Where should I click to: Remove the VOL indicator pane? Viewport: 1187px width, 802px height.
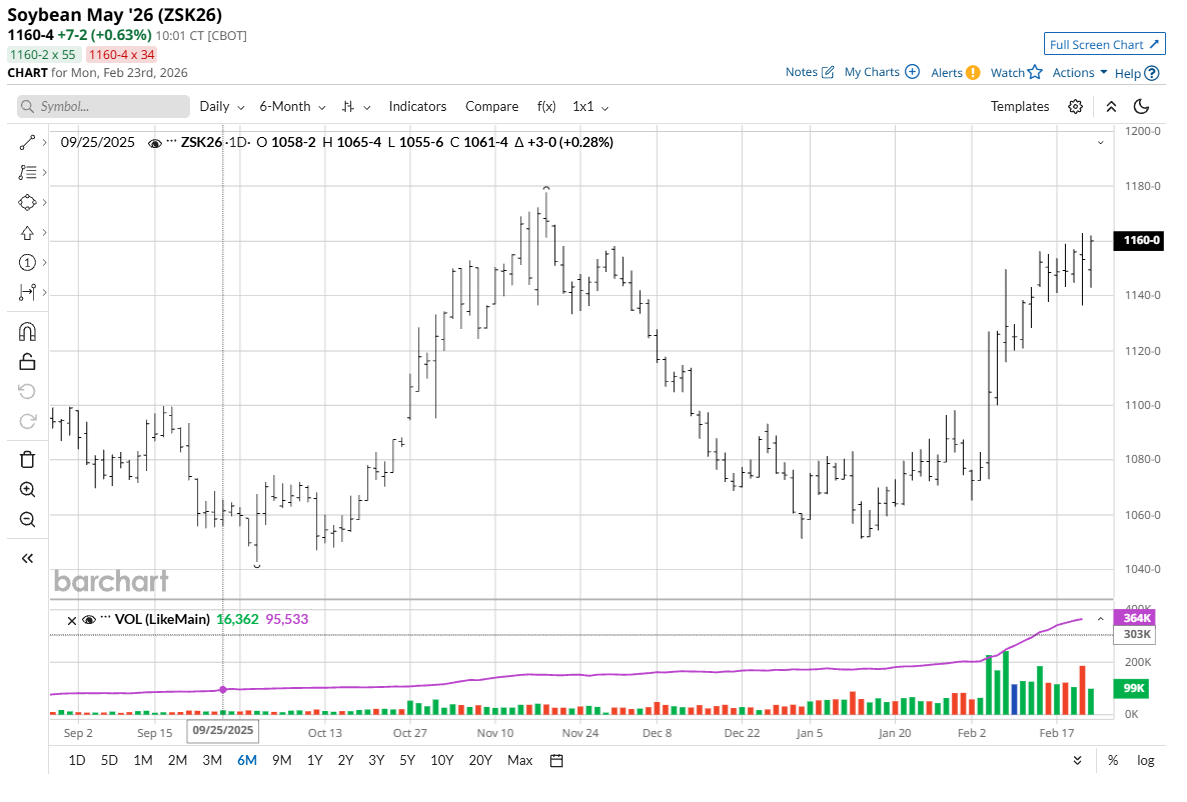click(x=72, y=620)
